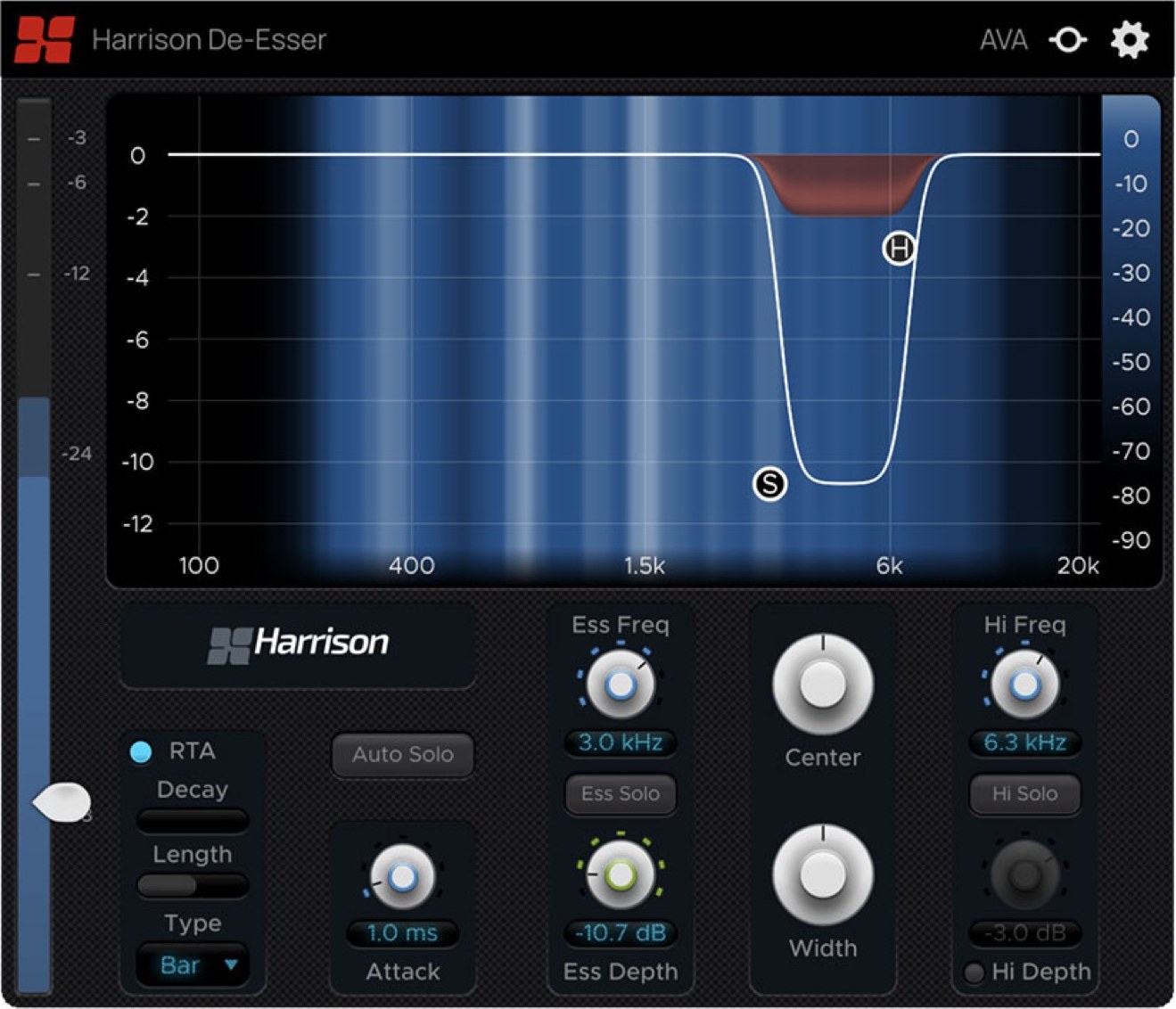
Task: Enable the Hi Depth toggle
Action: pos(975,972)
